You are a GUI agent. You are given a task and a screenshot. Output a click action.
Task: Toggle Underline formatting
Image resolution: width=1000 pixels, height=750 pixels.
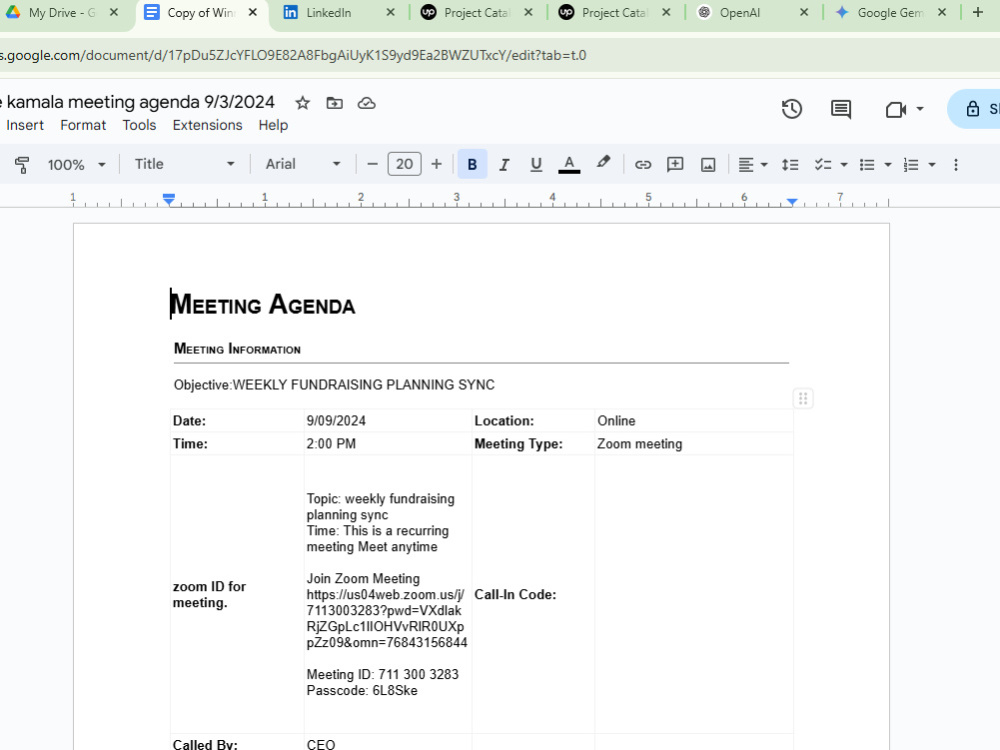[536, 165]
